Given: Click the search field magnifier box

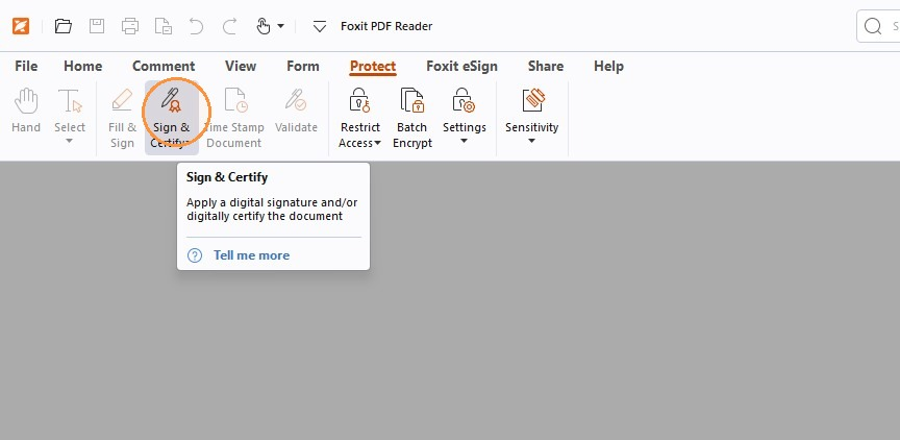Looking at the screenshot, I should [x=878, y=26].
